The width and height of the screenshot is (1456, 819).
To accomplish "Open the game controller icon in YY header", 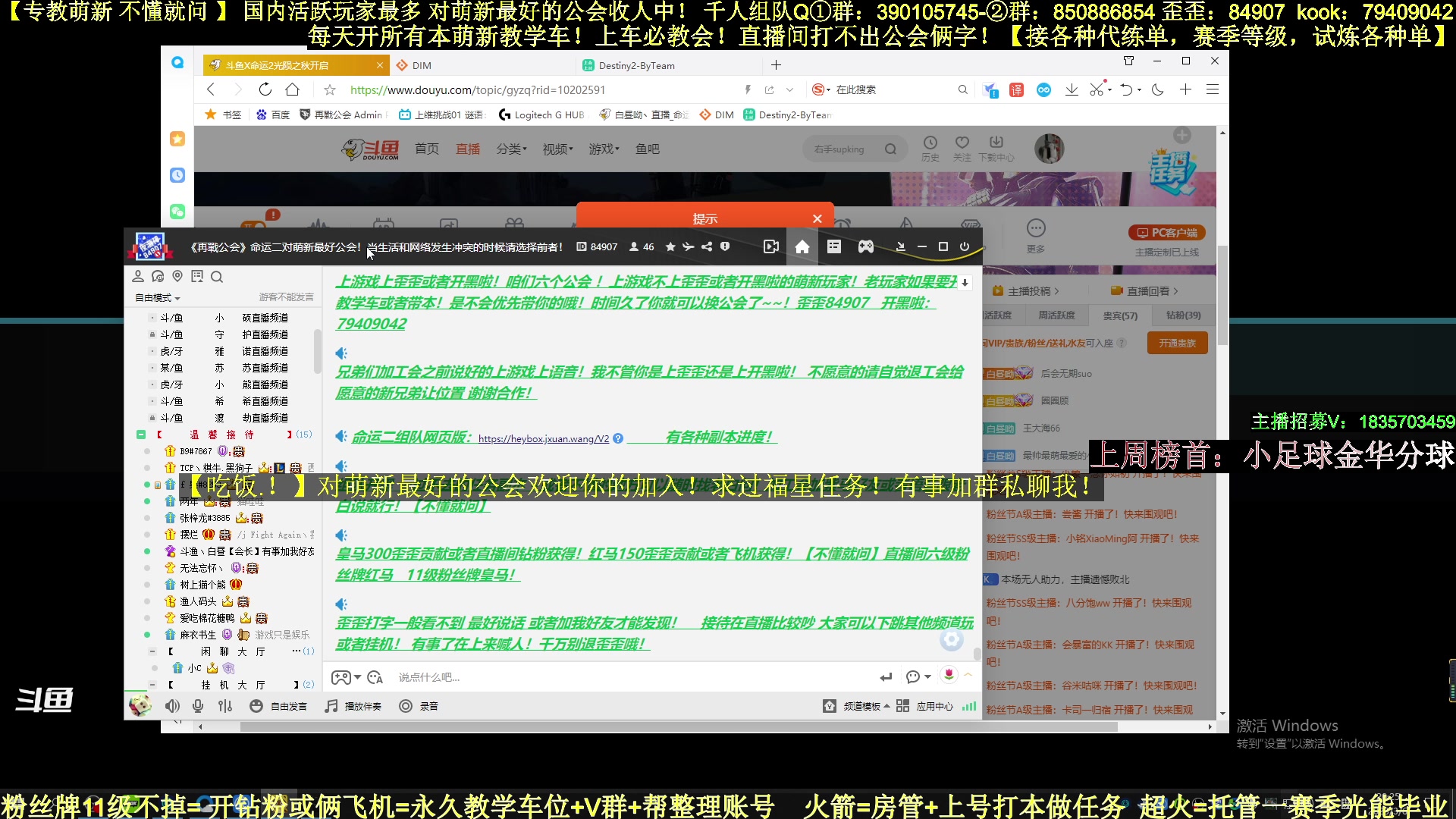I will [x=866, y=246].
